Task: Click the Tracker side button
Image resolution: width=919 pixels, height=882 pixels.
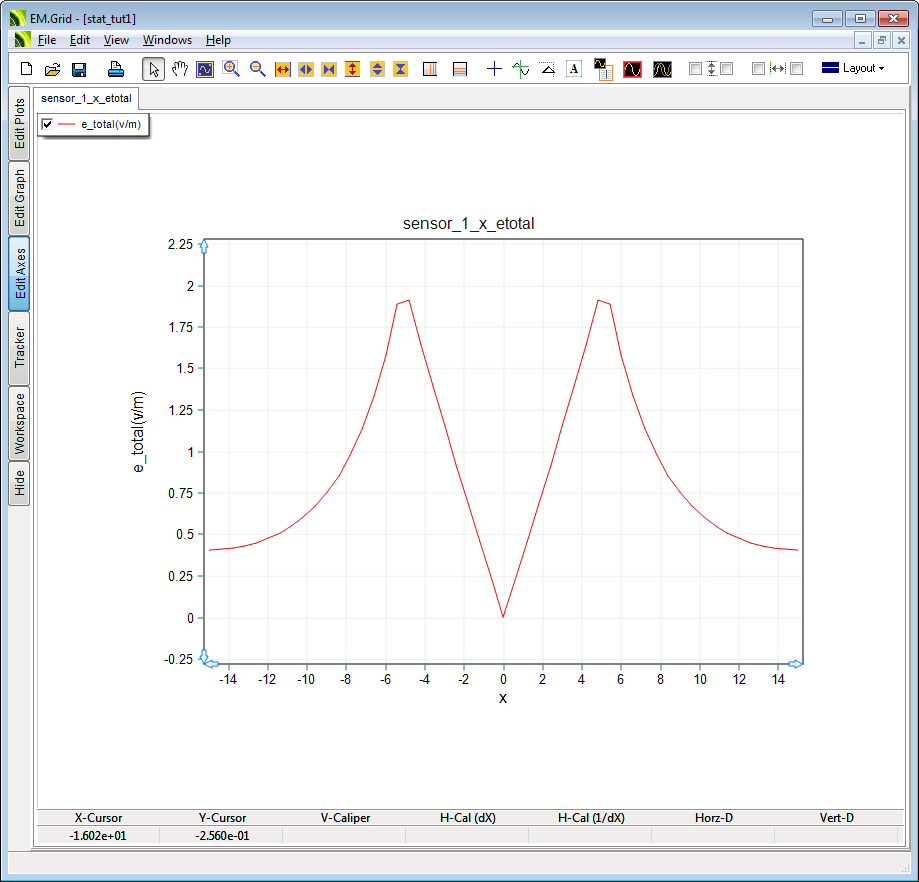Action: pyautogui.click(x=20, y=348)
